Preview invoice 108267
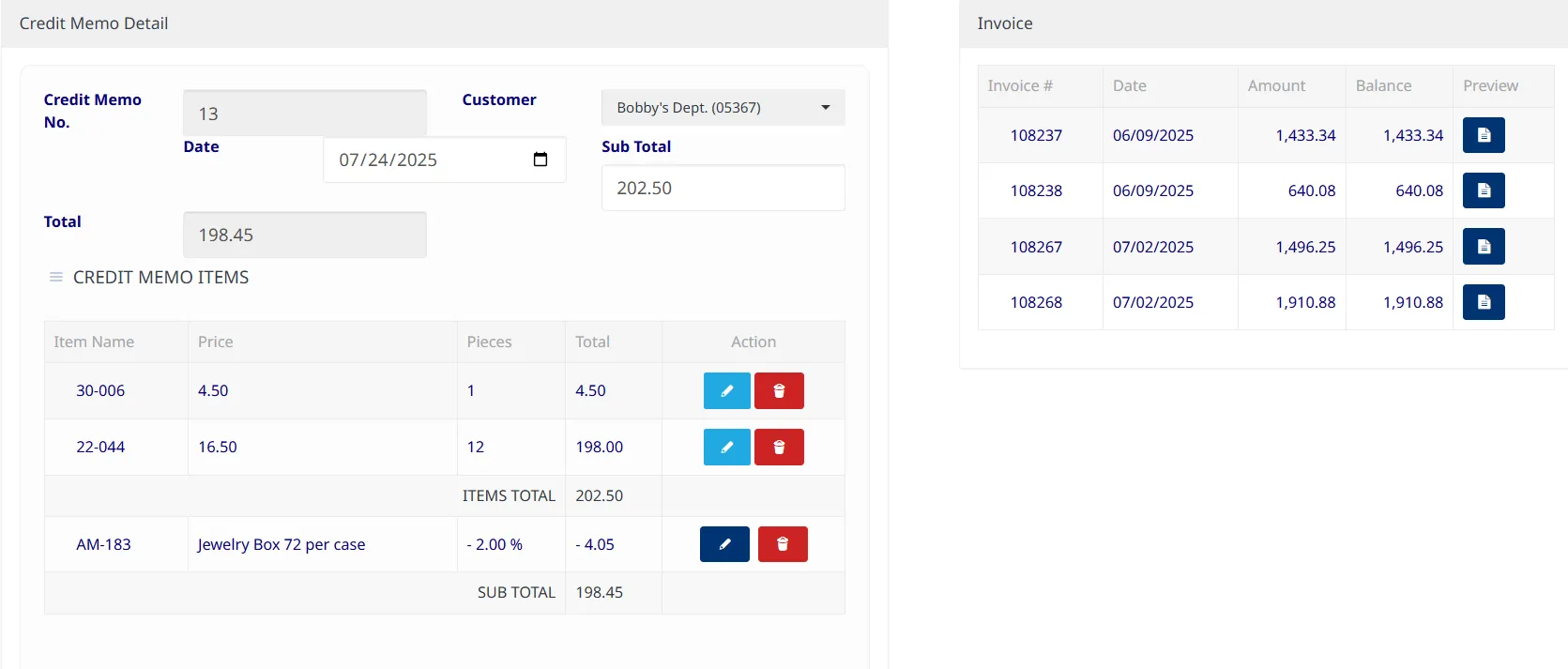The image size is (1568, 669). tap(1484, 247)
